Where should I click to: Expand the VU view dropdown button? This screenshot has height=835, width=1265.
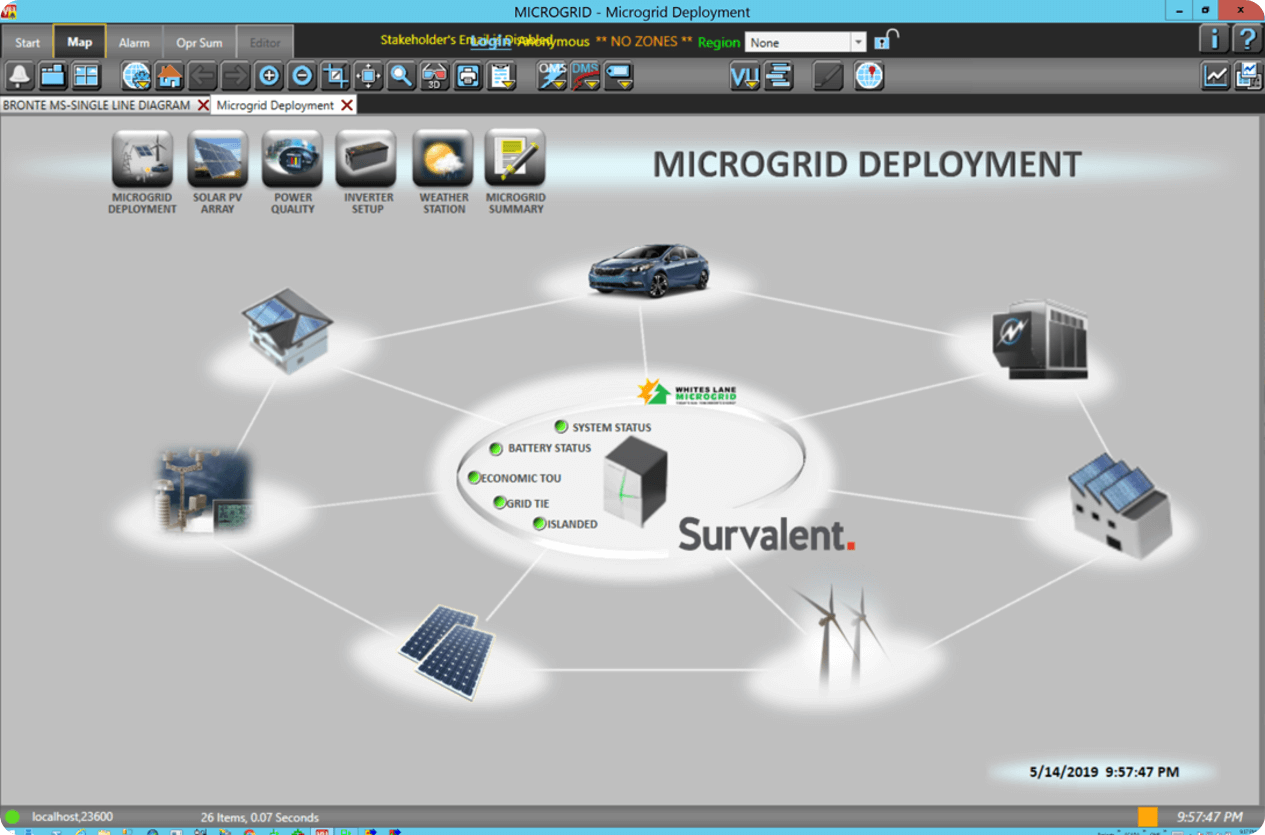point(745,76)
